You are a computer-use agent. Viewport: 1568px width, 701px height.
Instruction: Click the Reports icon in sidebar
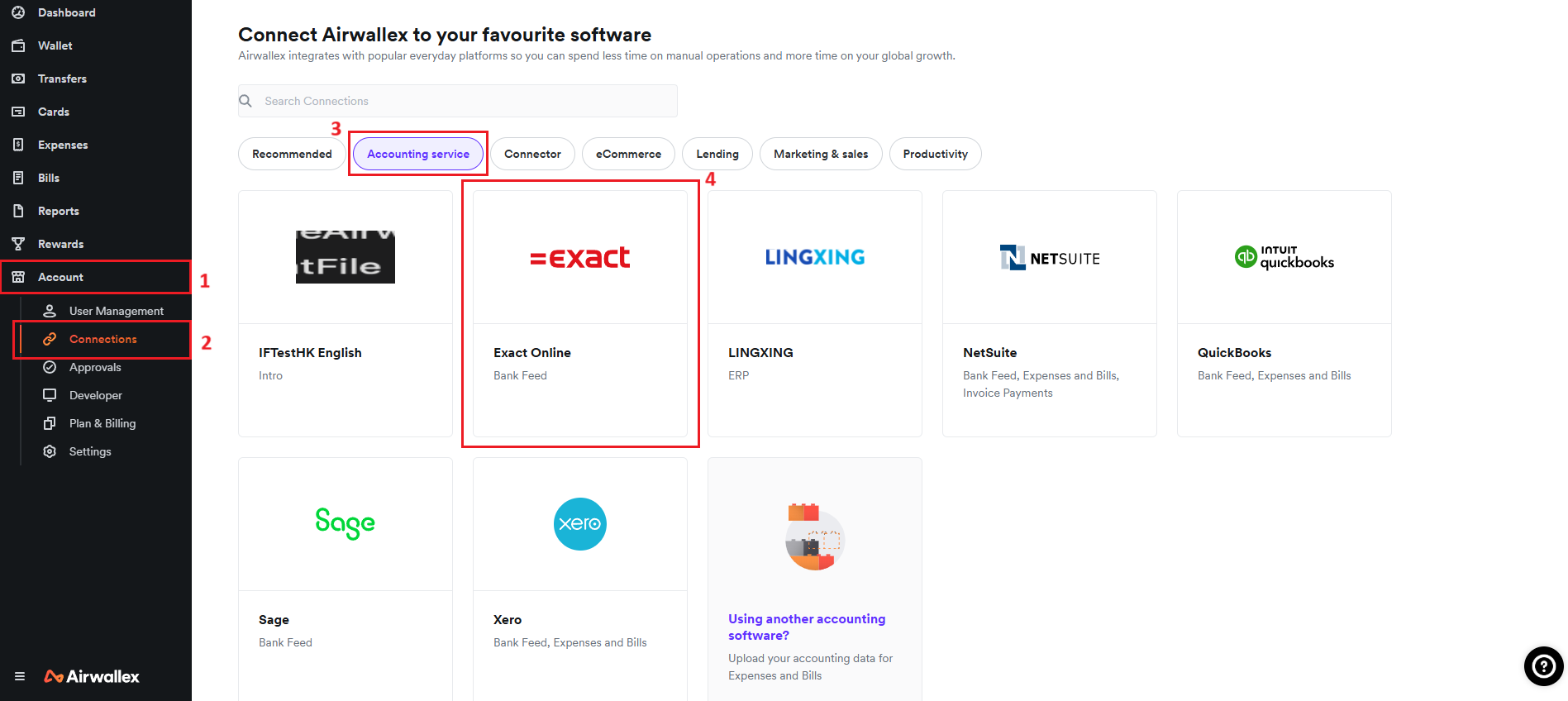coord(18,211)
